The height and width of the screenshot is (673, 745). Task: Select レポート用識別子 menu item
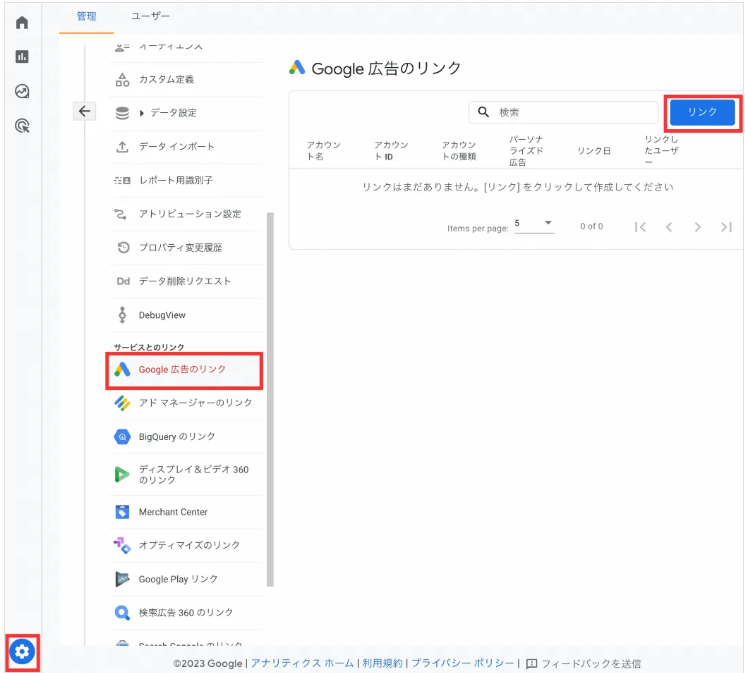click(x=185, y=180)
